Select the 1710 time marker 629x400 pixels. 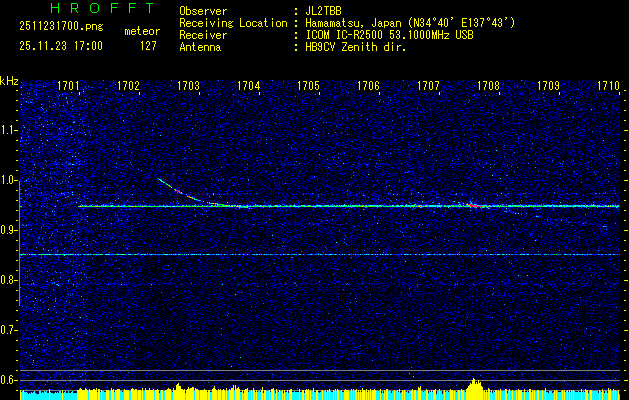[x=608, y=87]
